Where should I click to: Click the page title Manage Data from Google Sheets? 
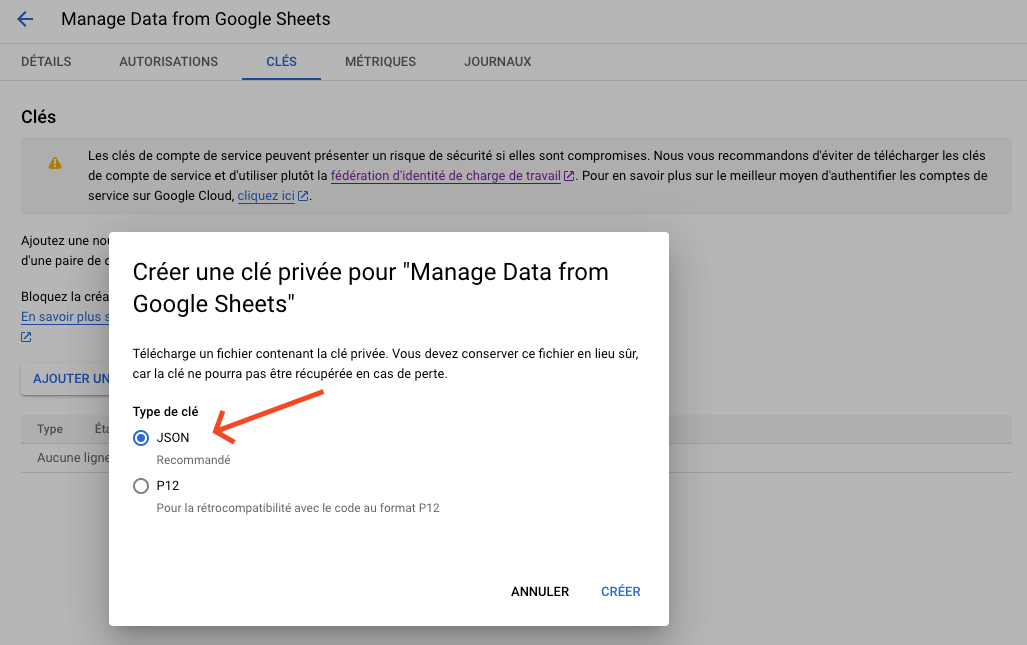tap(195, 19)
